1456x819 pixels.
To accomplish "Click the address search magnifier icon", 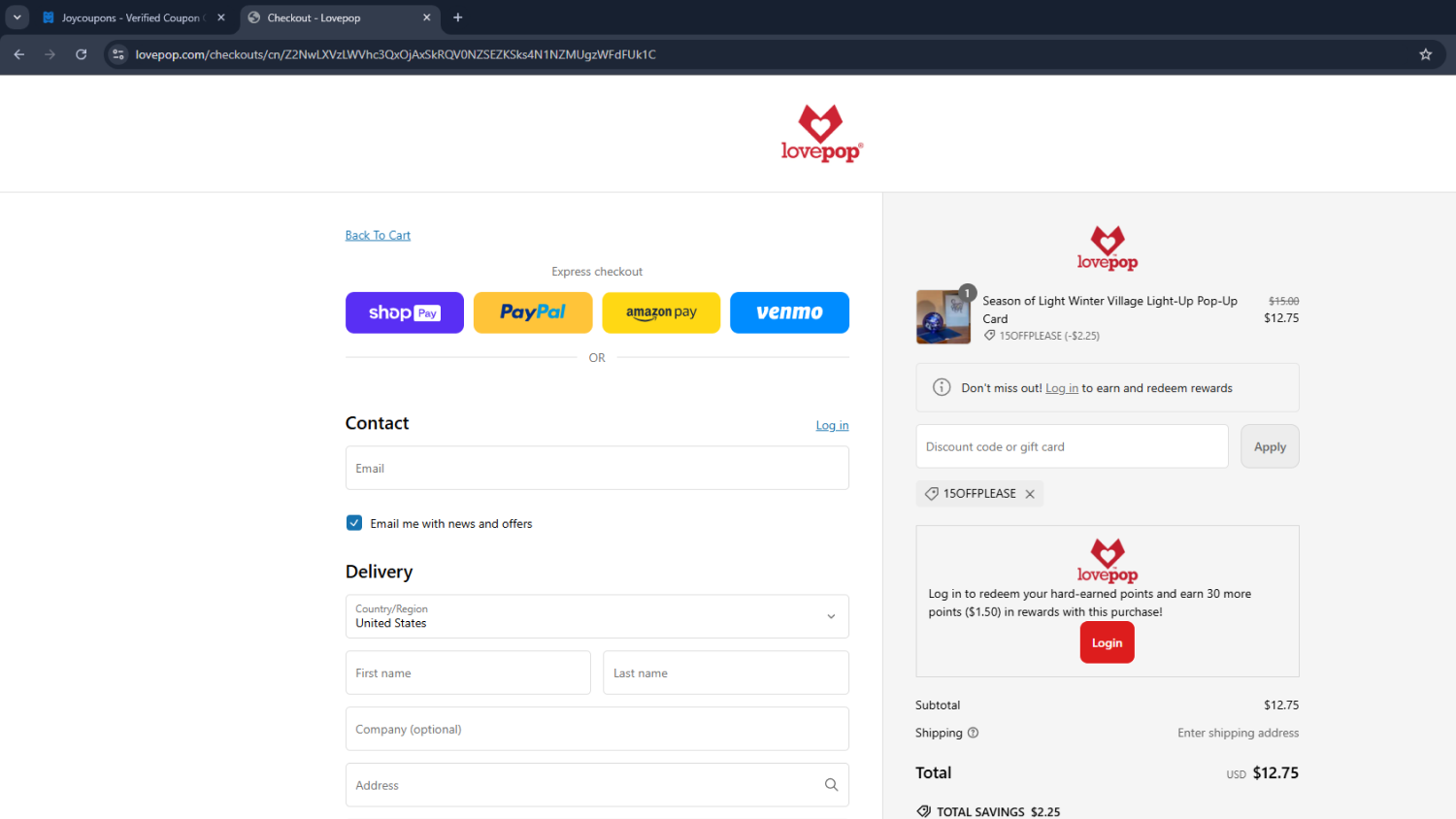I will tap(831, 785).
